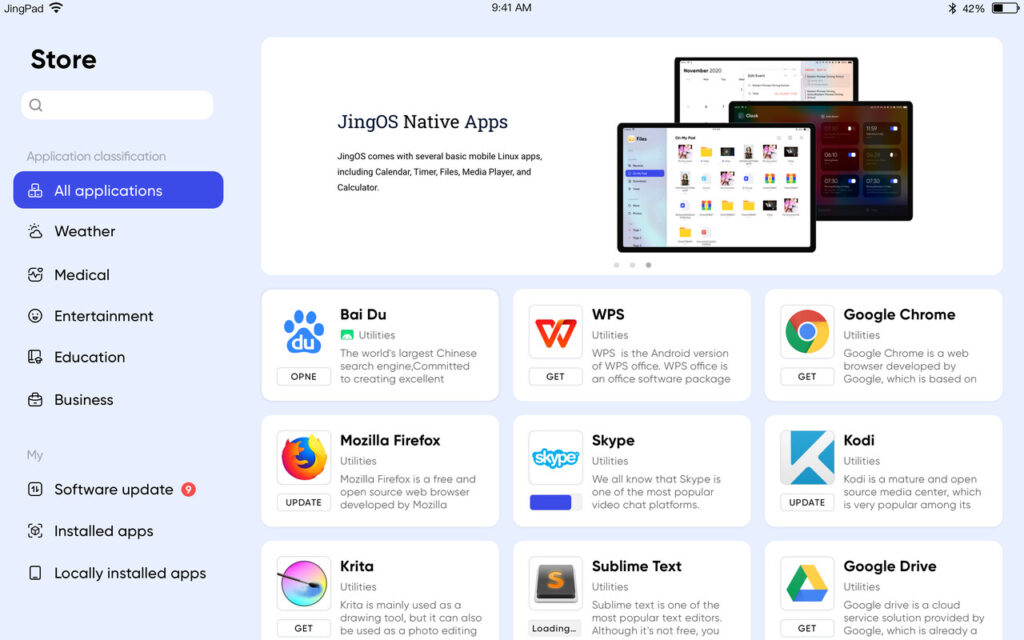Click the JingOS Native Apps headline

click(x=423, y=122)
